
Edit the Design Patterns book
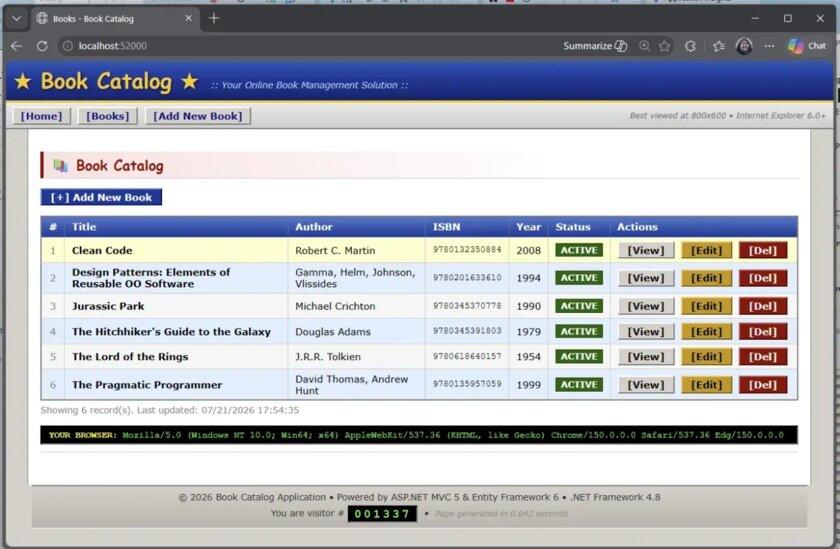coord(706,278)
